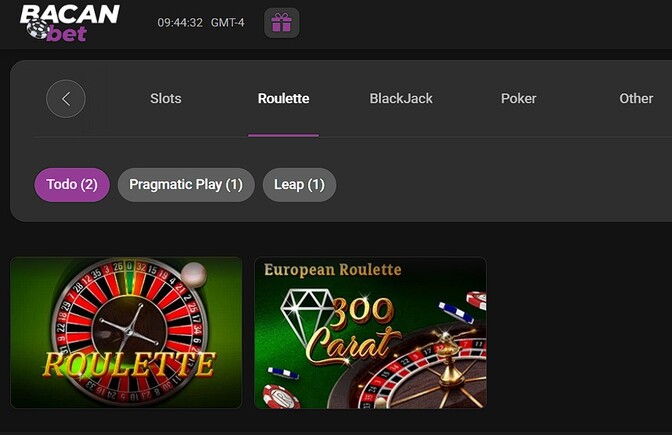Click the red casino chip bottom-left of 300 Carat
Image resolution: width=672 pixels, height=435 pixels.
281,396
